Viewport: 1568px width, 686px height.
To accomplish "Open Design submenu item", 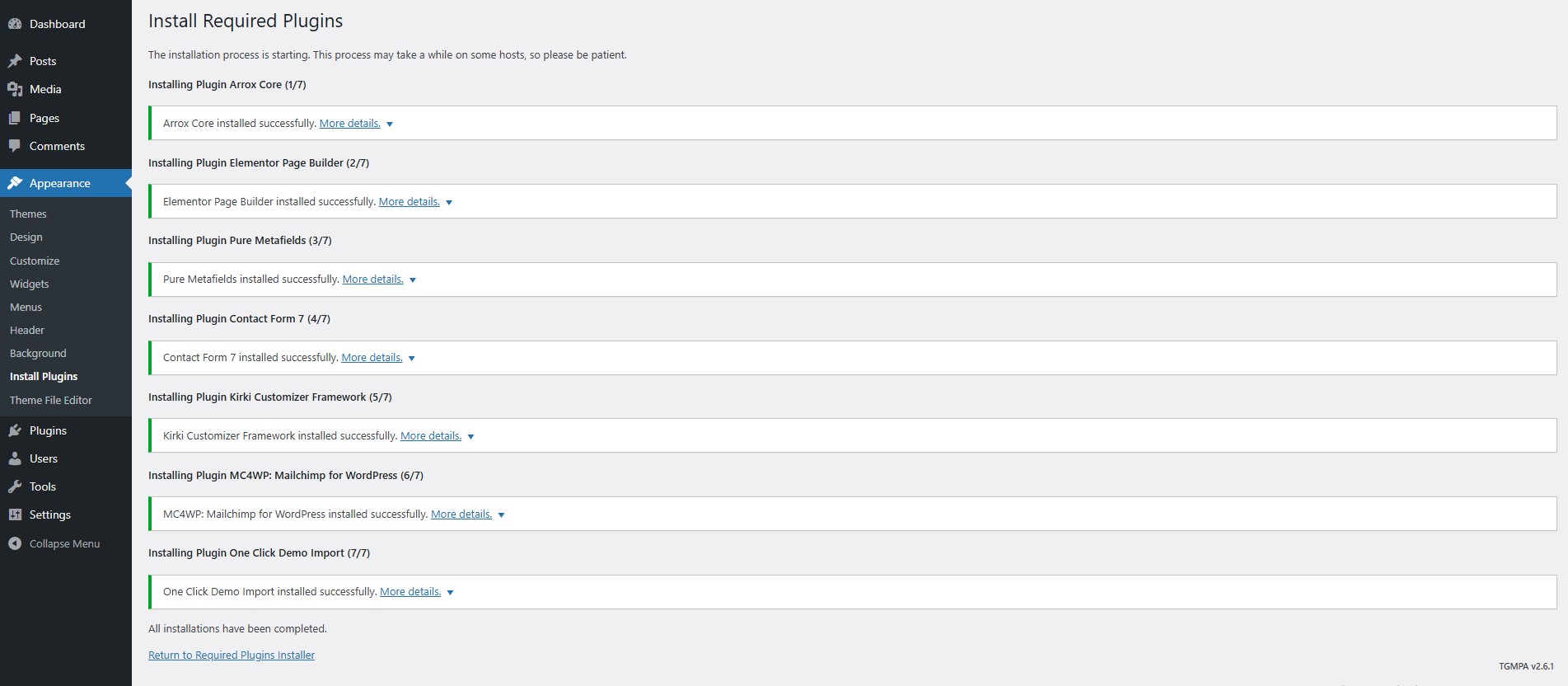I will 26,237.
